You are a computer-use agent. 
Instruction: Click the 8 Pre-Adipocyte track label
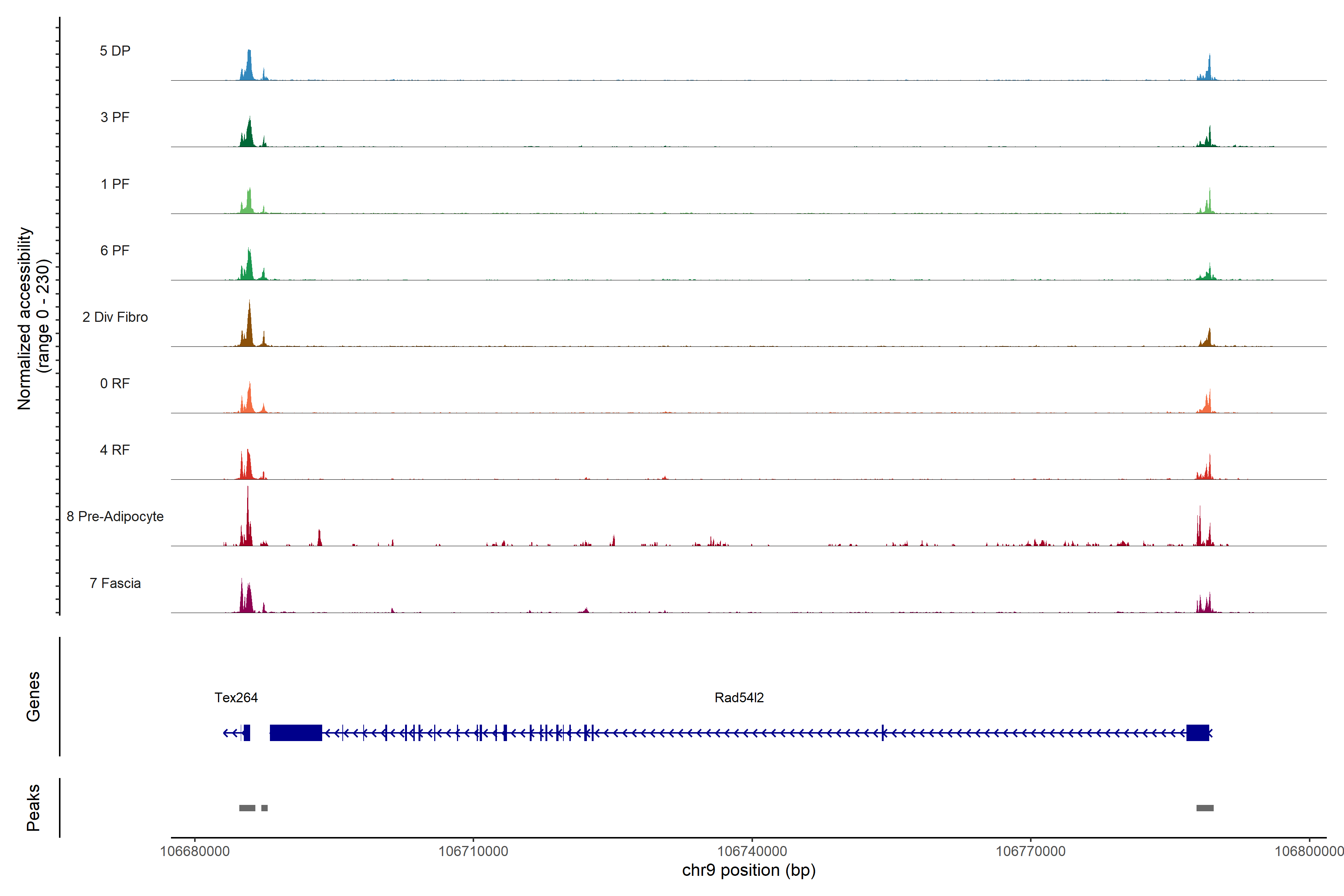coord(115,517)
